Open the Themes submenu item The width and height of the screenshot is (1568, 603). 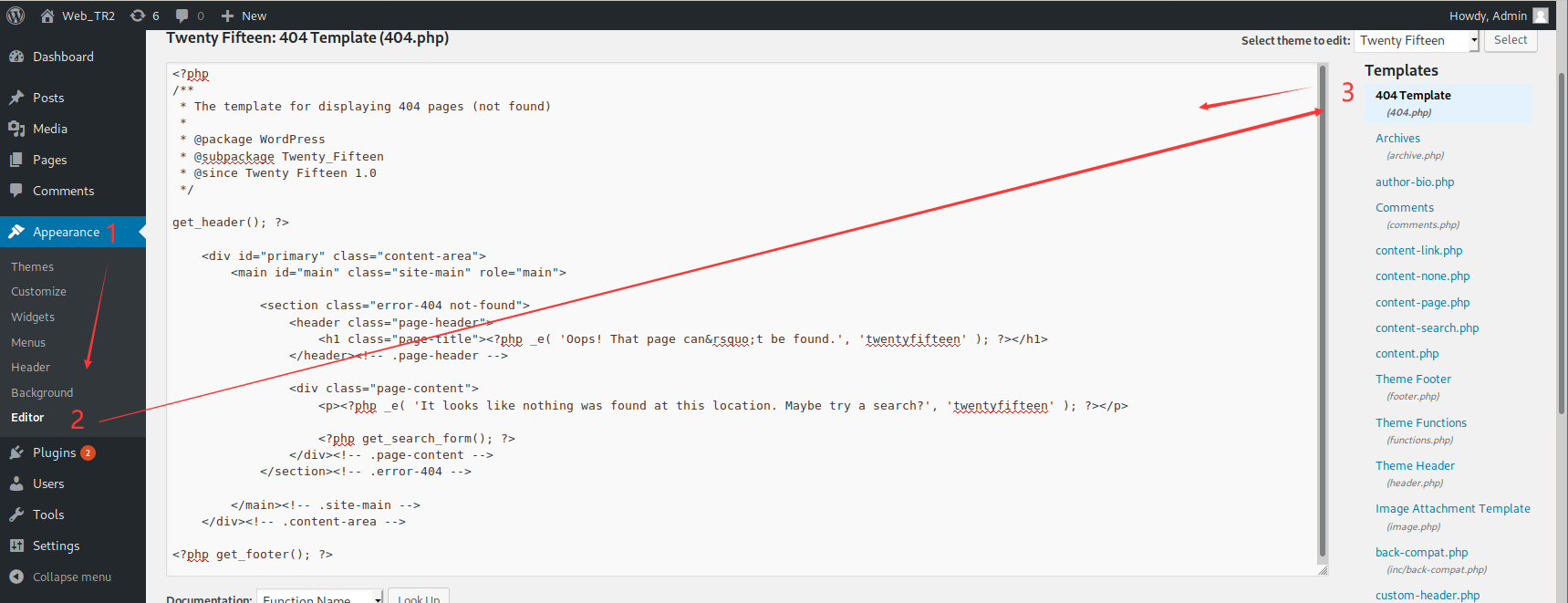click(33, 266)
